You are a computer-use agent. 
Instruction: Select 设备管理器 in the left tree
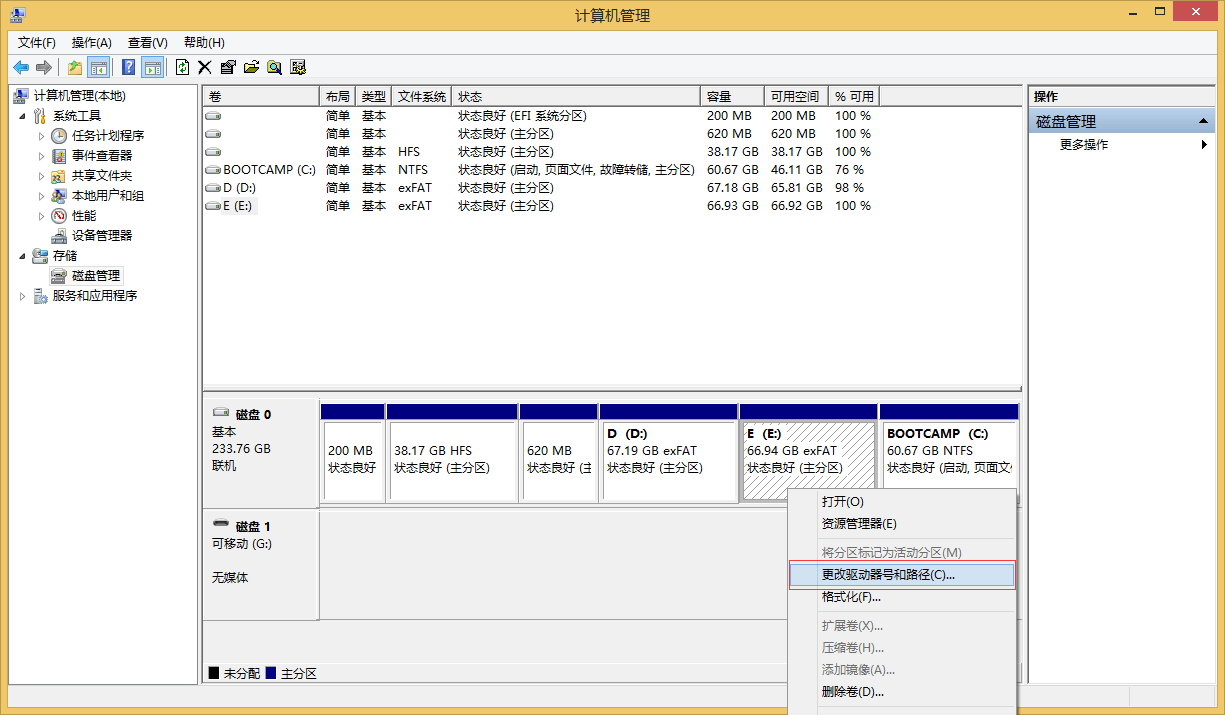101,236
